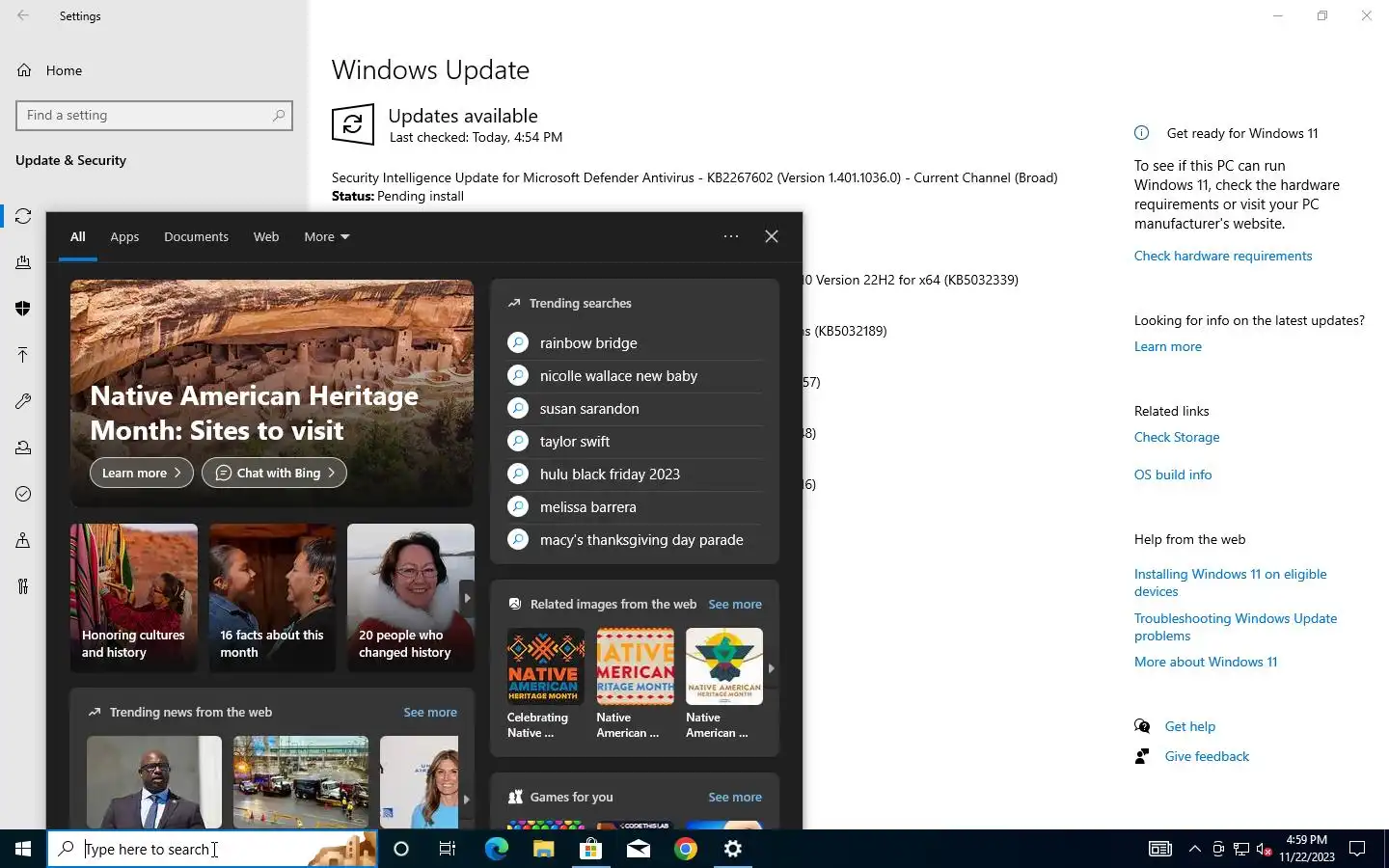Launch Google Chrome from taskbar
1389x868 pixels.
[686, 849]
